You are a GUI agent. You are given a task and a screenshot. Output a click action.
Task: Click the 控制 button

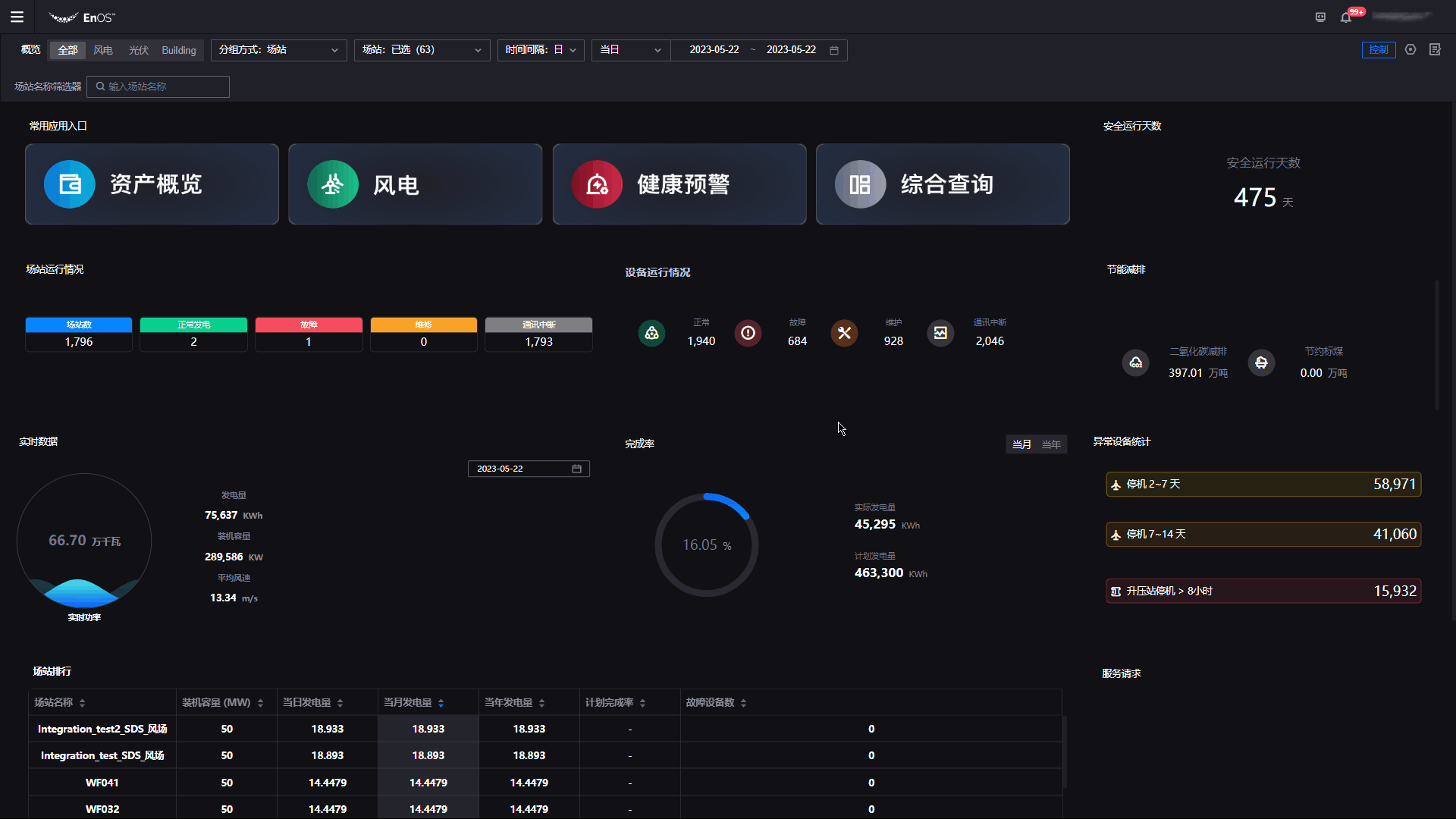(x=1378, y=50)
